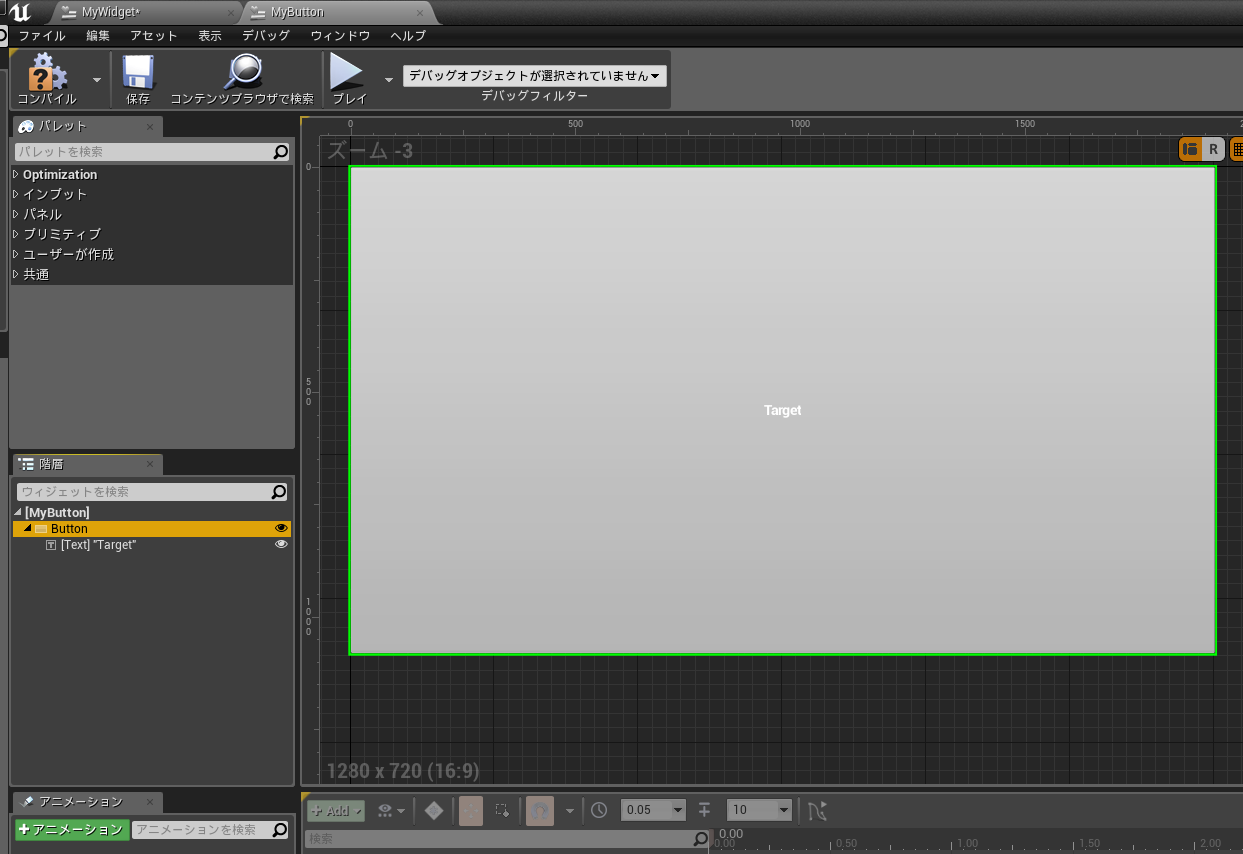
Task: Click the 0.00 timeline playhead marker
Action: 731,834
